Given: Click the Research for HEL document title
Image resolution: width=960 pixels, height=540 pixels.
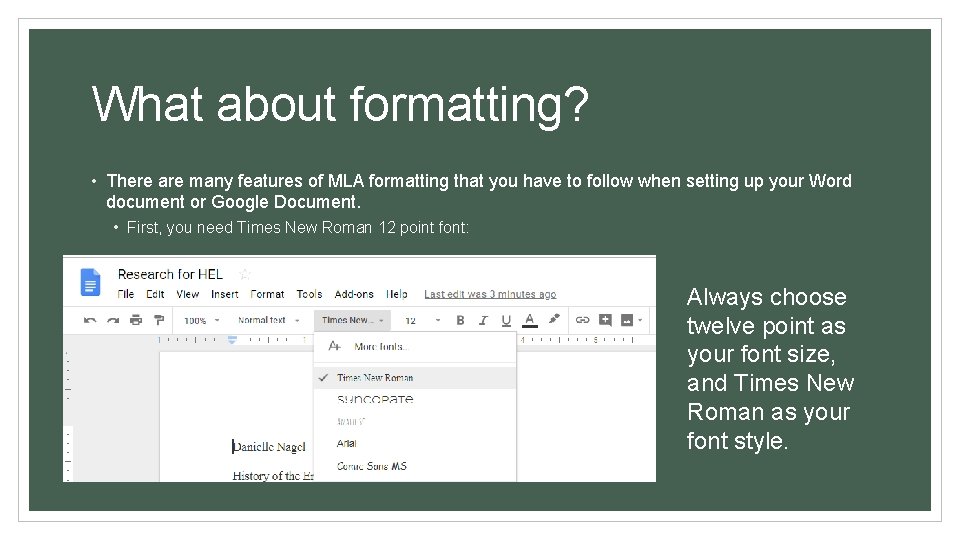Looking at the screenshot, I should point(170,274).
